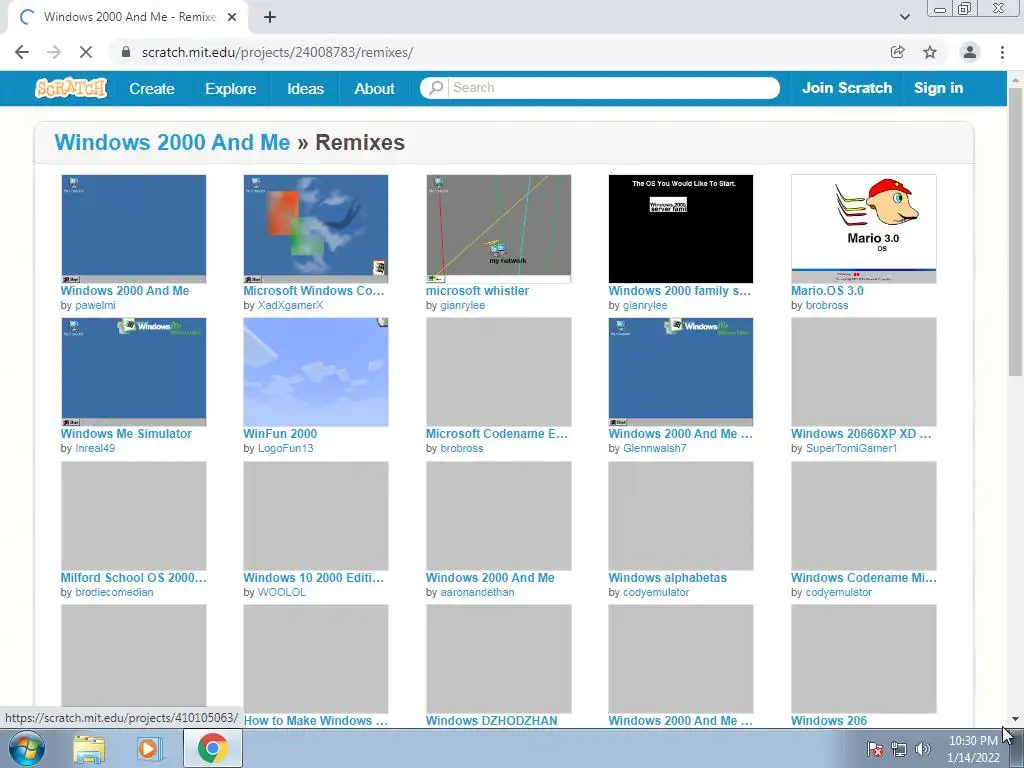Open the Chrome three-dot menu
Image resolution: width=1024 pixels, height=768 pixels.
pos(1002,52)
